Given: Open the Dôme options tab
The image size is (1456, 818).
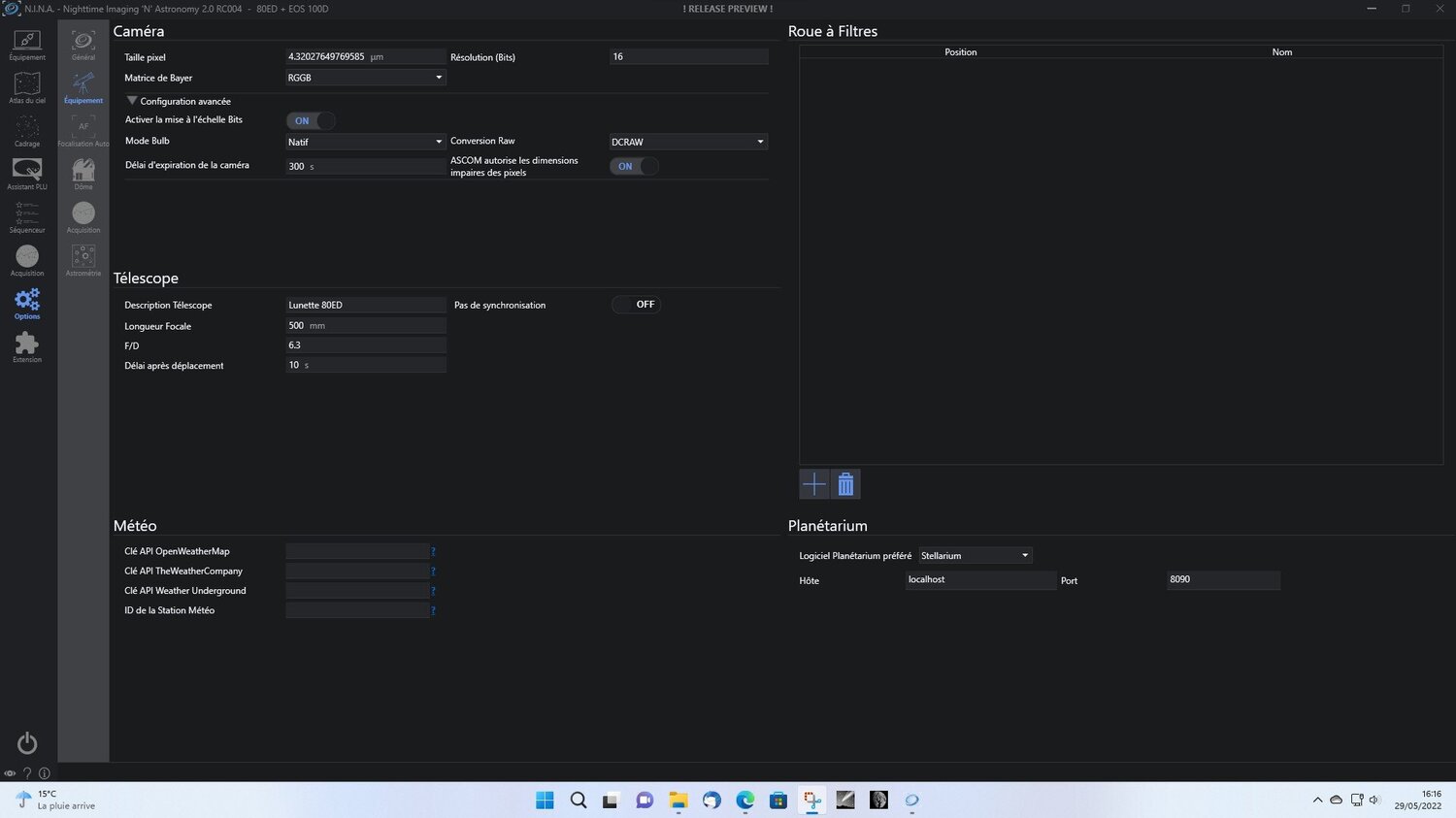Looking at the screenshot, I should (83, 175).
